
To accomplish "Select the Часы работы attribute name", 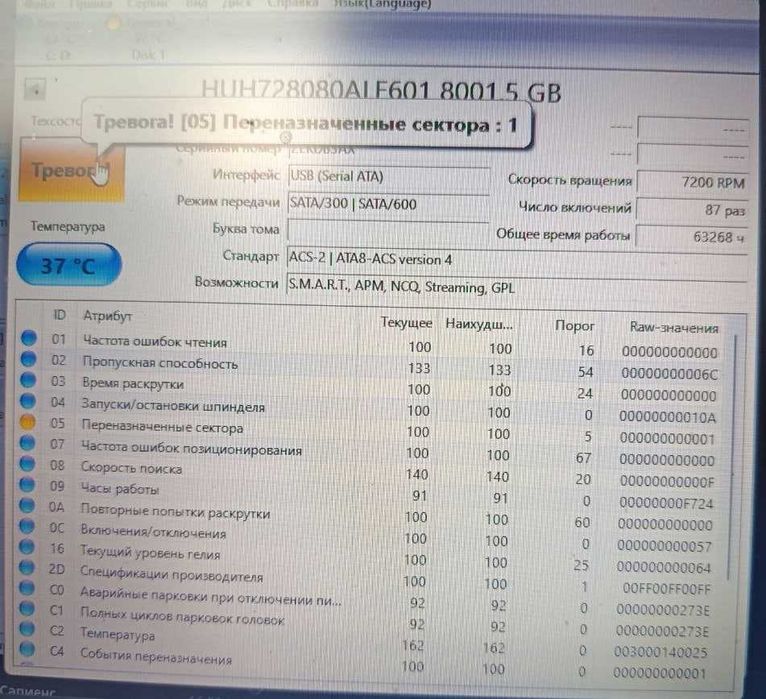I will (120, 488).
